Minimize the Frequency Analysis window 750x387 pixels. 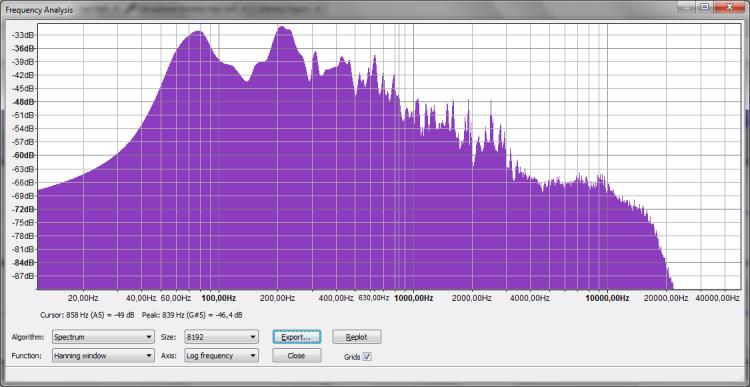pyautogui.click(x=687, y=7)
